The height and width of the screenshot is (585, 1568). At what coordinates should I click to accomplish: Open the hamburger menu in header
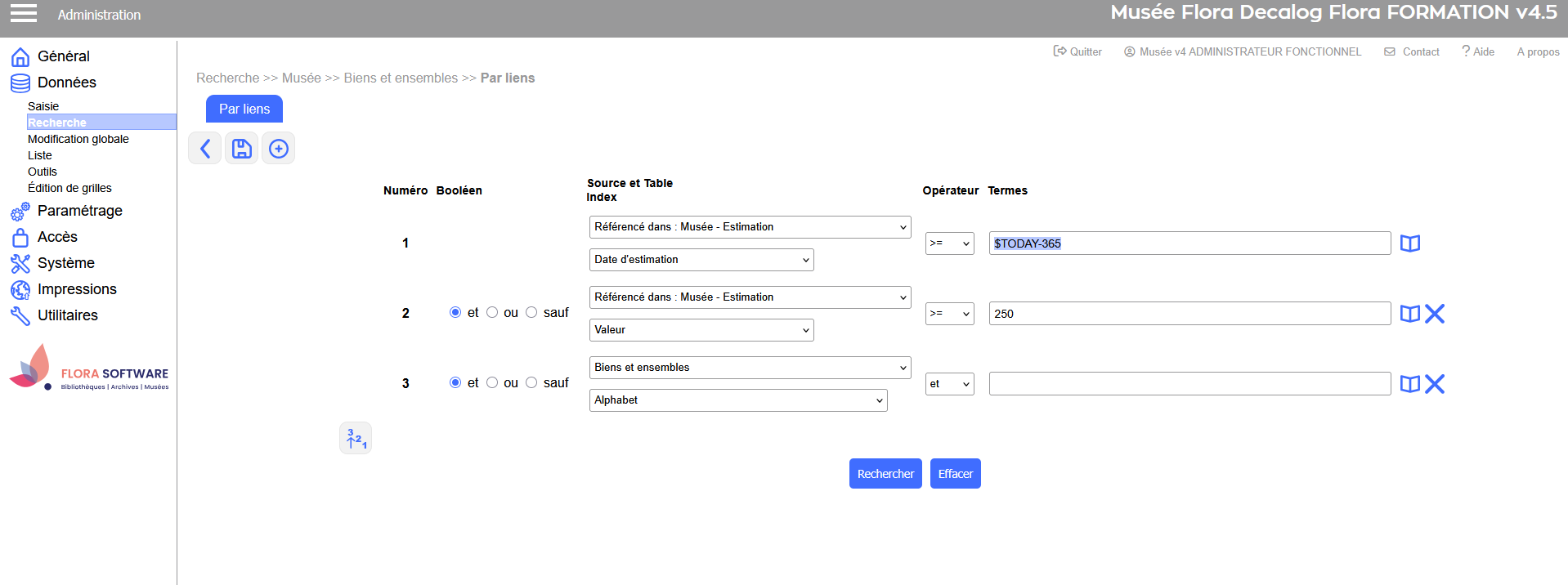24,13
